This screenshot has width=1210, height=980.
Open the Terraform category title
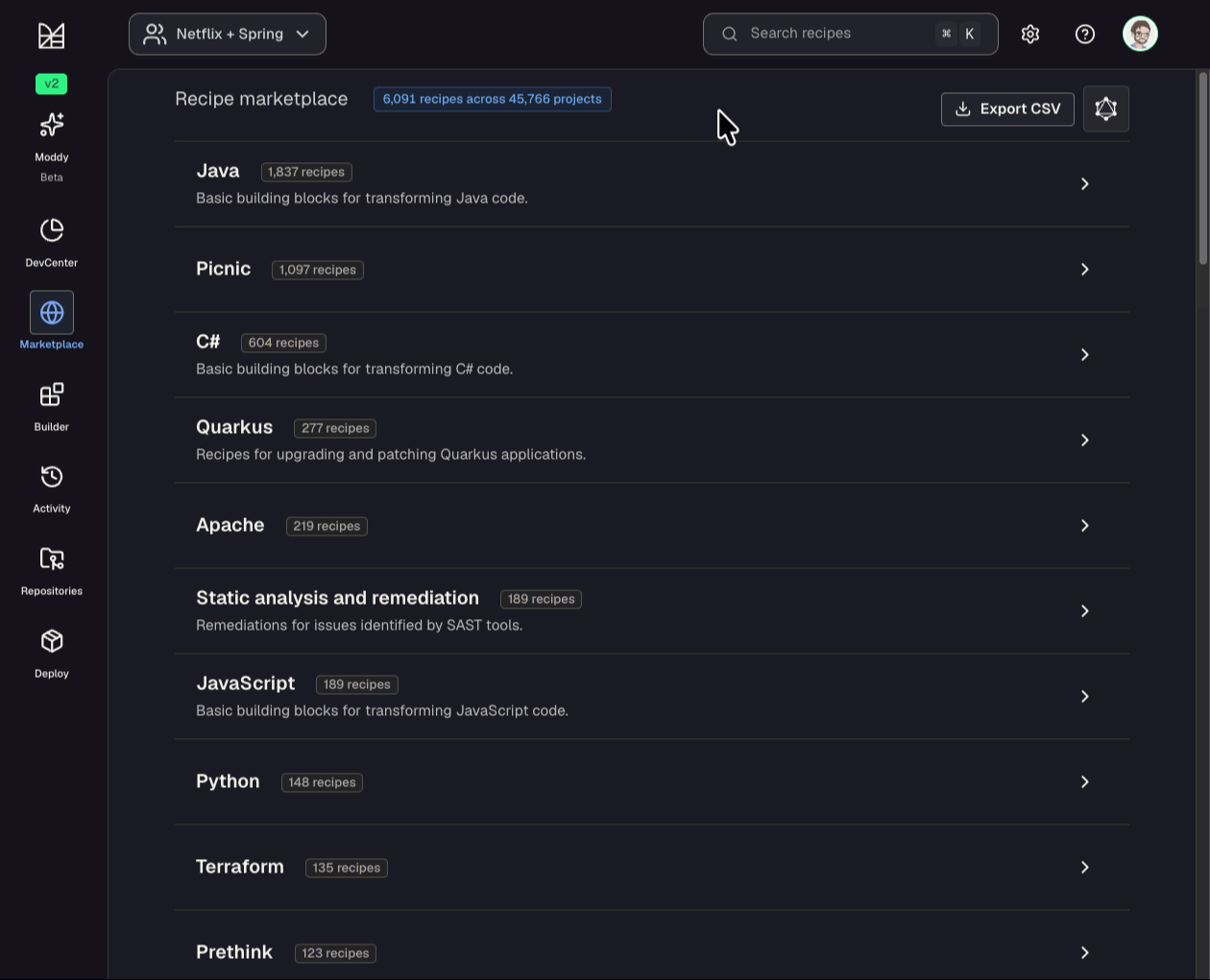coord(240,867)
